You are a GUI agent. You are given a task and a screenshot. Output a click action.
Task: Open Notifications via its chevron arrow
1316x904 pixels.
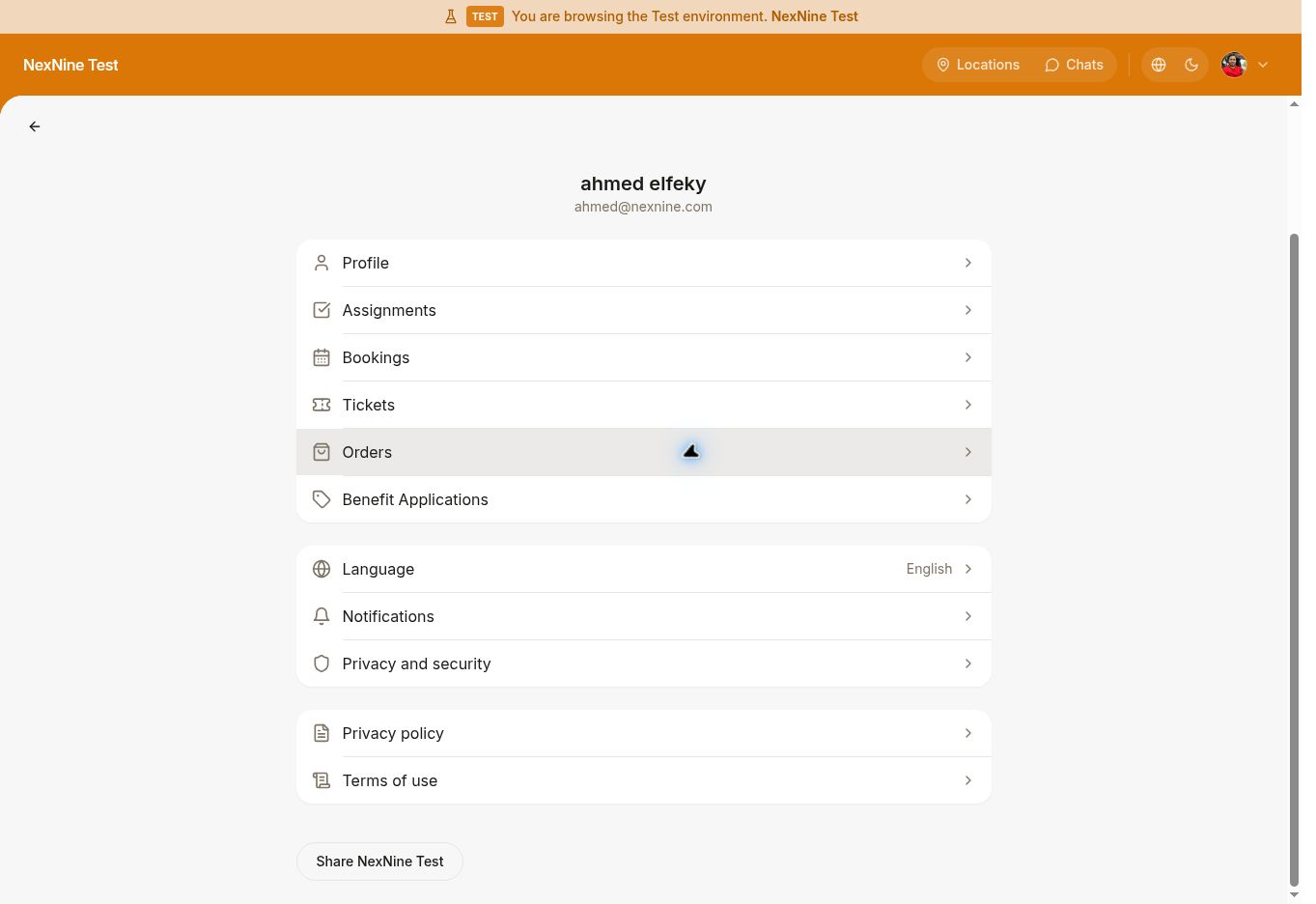(968, 616)
